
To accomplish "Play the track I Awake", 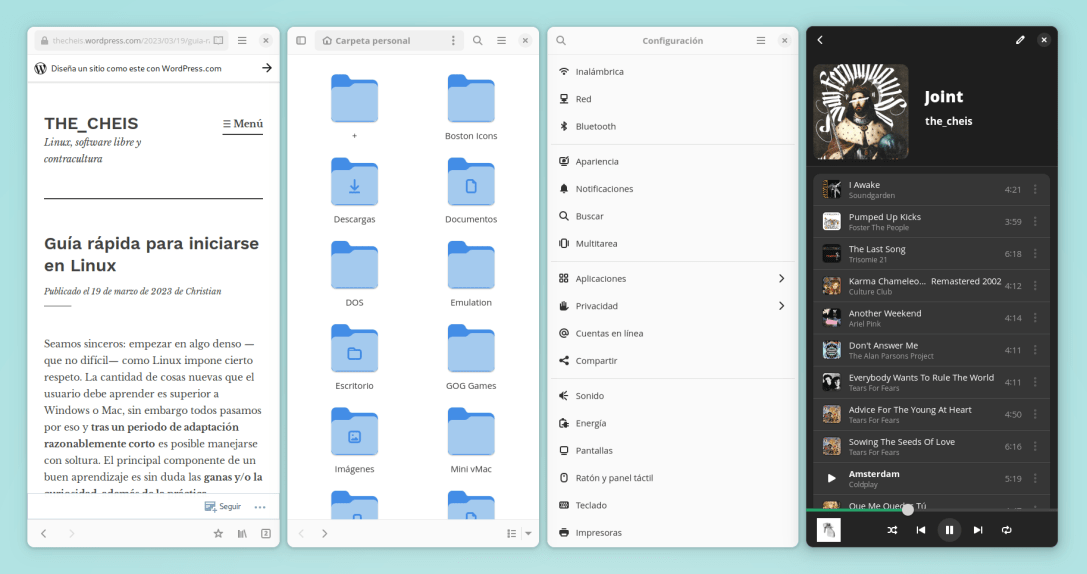I will 931,189.
